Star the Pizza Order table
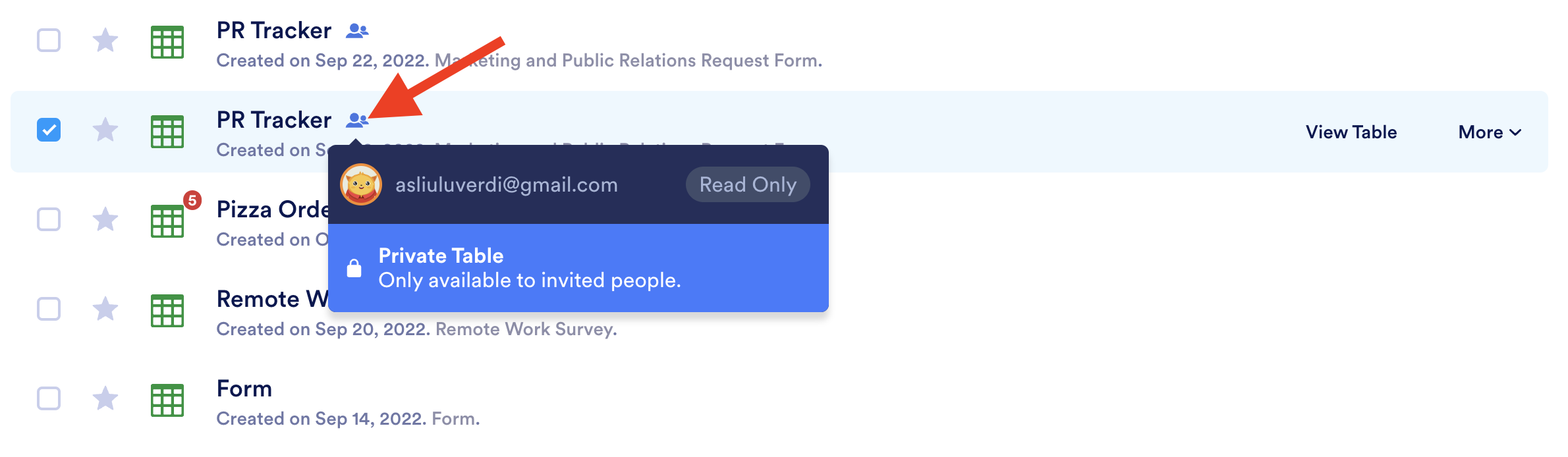Viewport: 1568px width, 457px height. click(x=105, y=219)
